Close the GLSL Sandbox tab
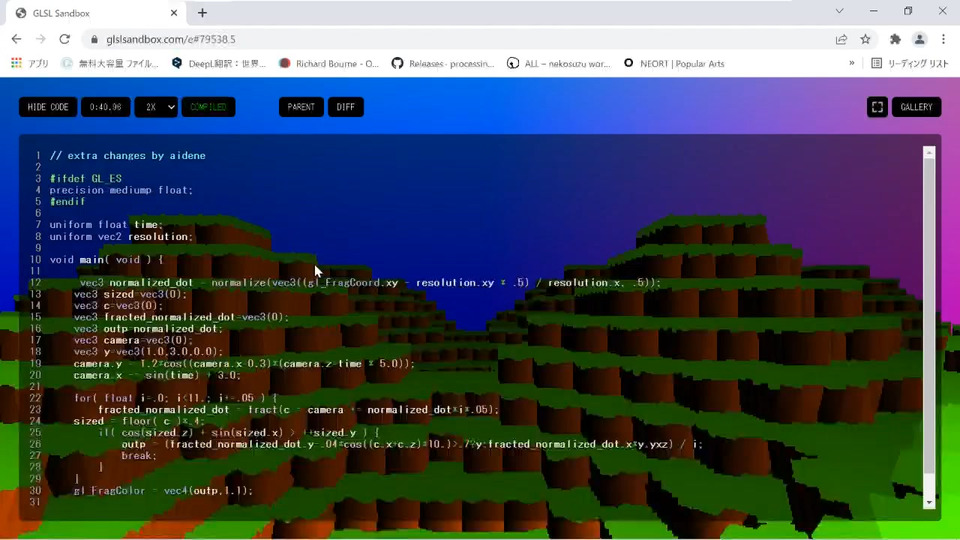Image resolution: width=960 pixels, height=540 pixels. tap(174, 13)
